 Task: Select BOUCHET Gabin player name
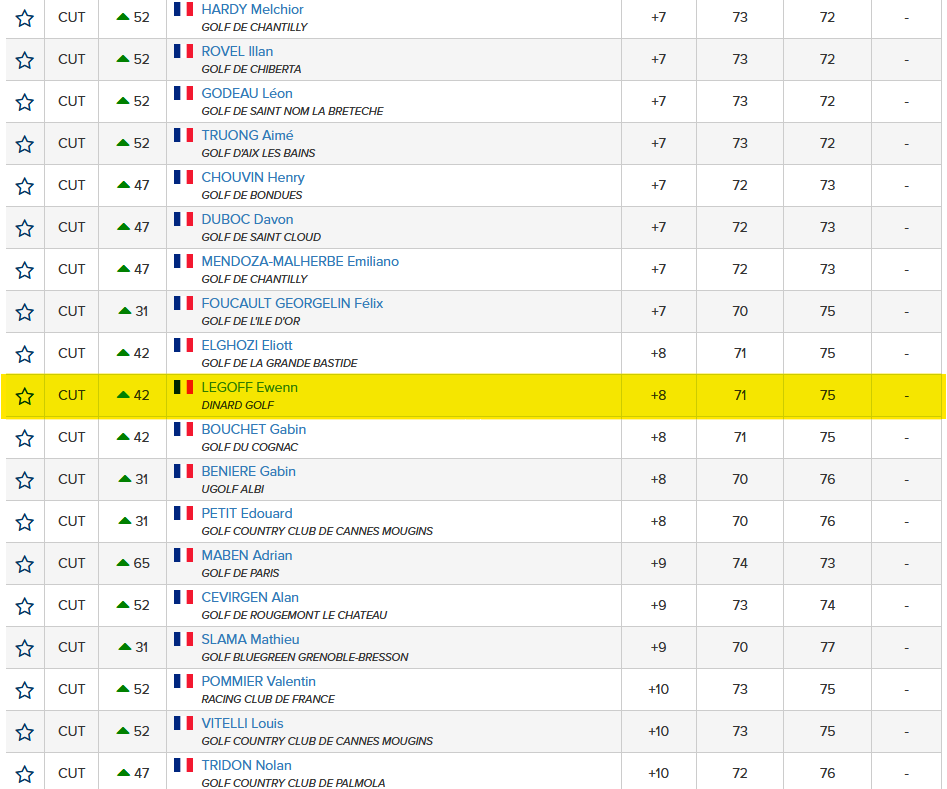253,429
